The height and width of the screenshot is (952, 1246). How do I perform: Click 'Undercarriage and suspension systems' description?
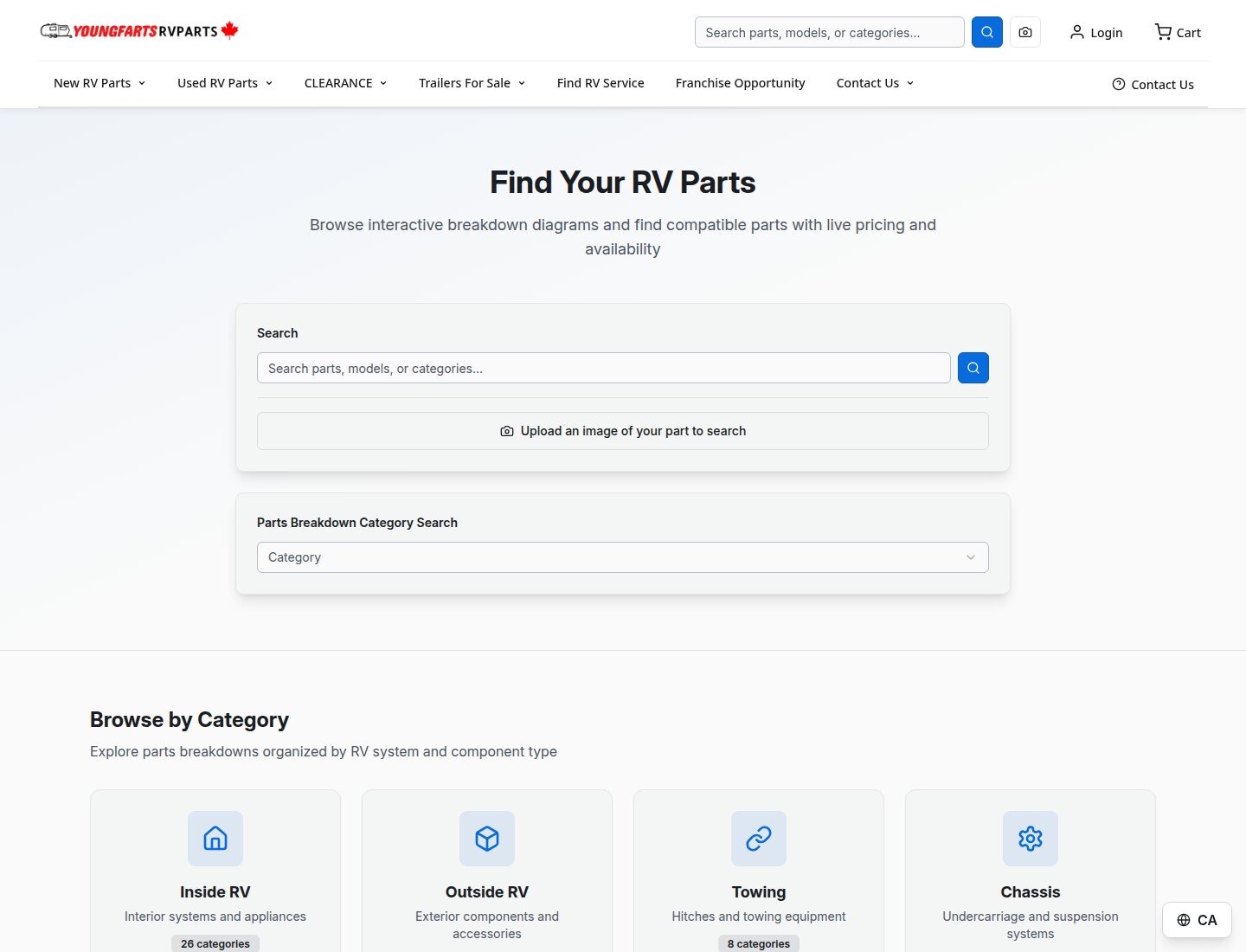click(1031, 925)
